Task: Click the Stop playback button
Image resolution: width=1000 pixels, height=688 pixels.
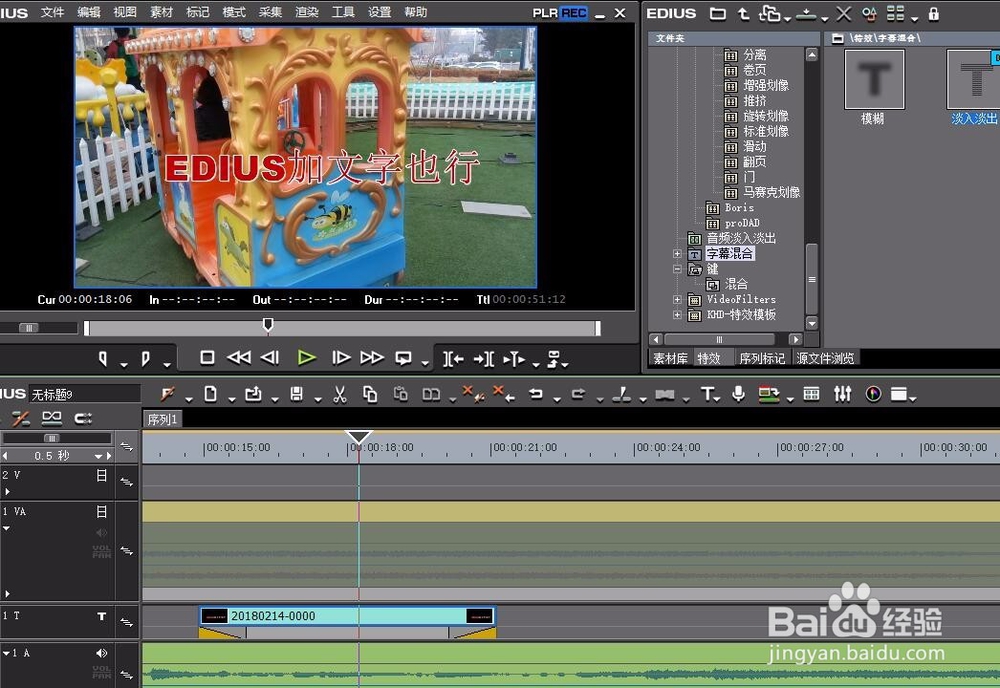Action: coord(207,358)
